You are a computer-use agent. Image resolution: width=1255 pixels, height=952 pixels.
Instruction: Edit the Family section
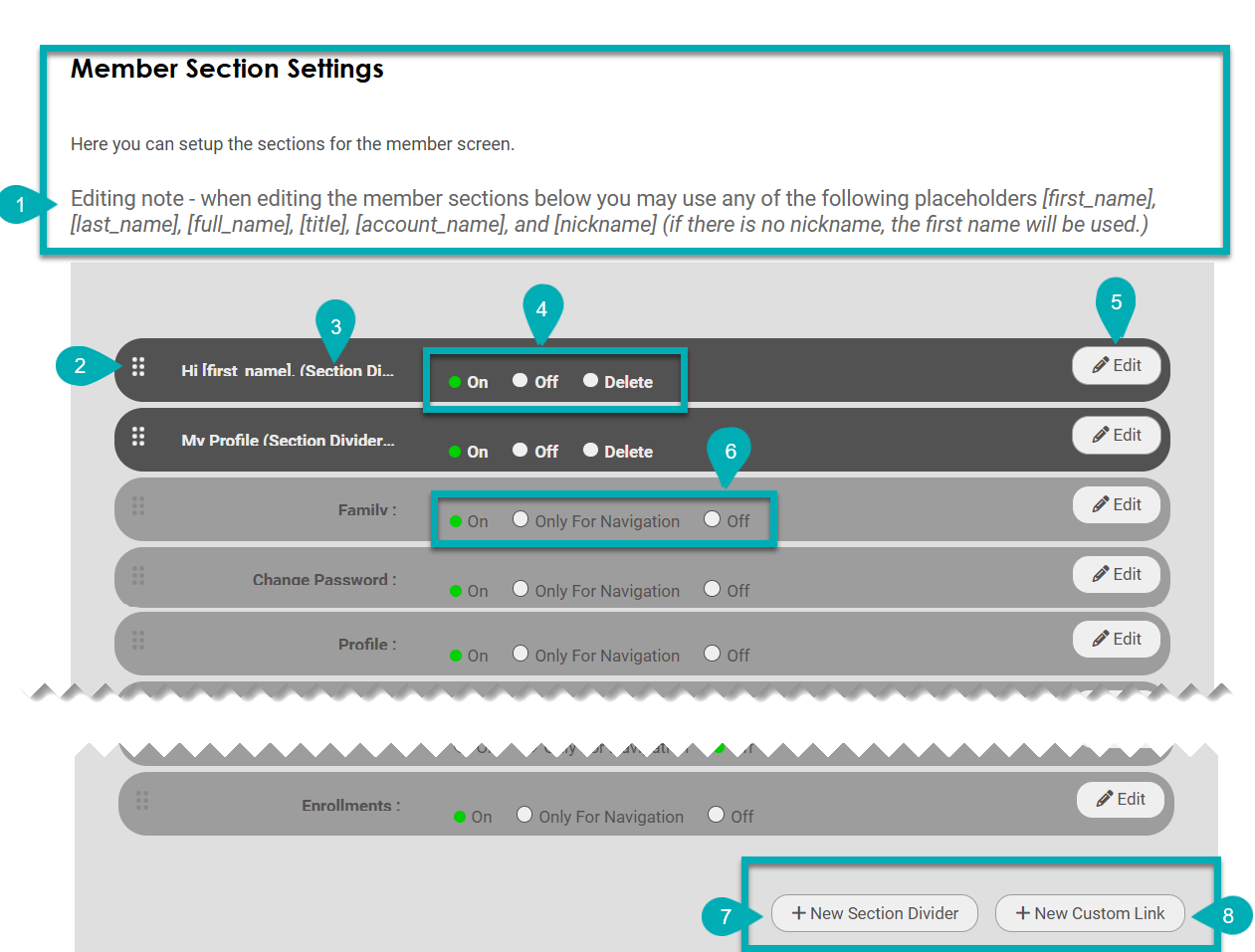(1117, 505)
